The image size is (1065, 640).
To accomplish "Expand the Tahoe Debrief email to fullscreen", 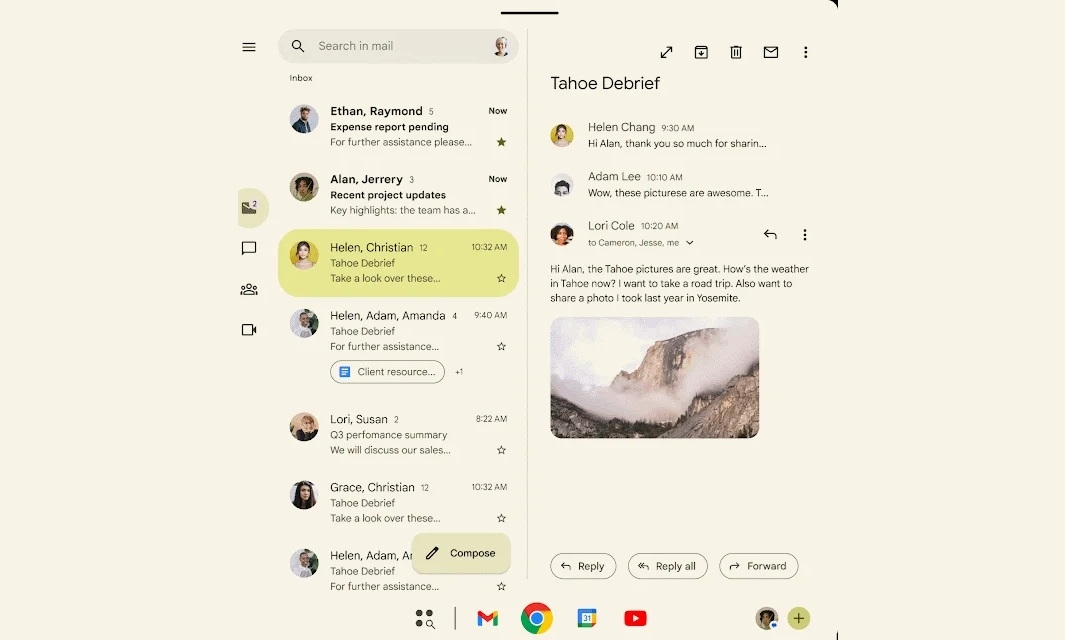I will pos(666,52).
